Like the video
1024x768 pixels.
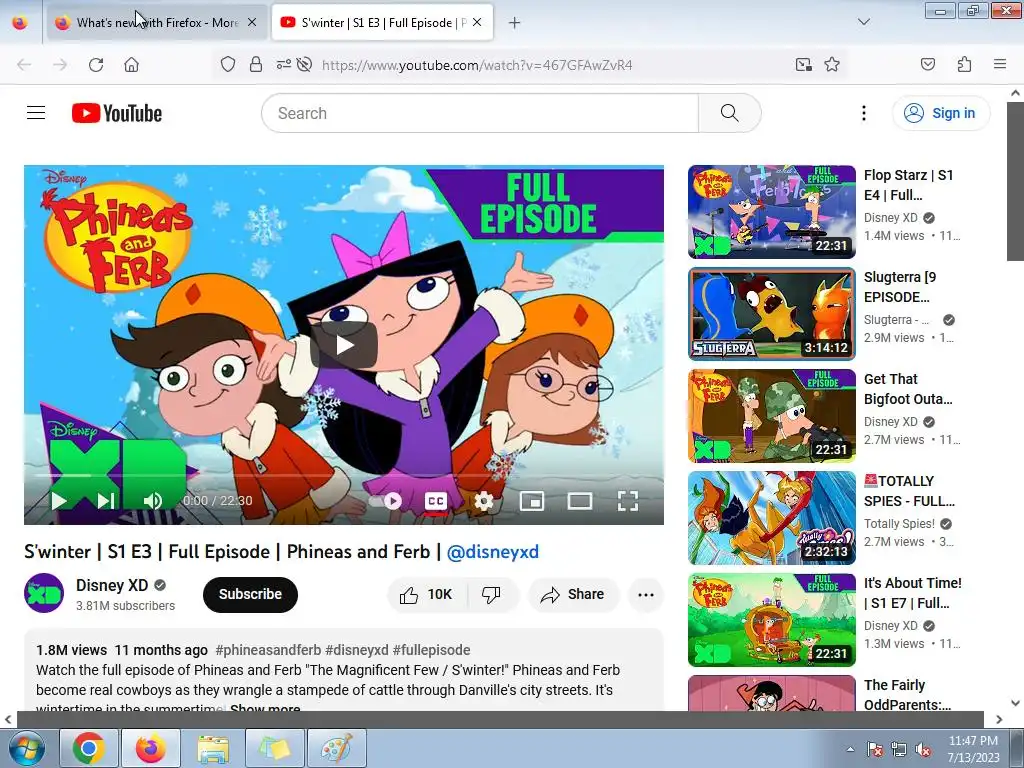(426, 594)
